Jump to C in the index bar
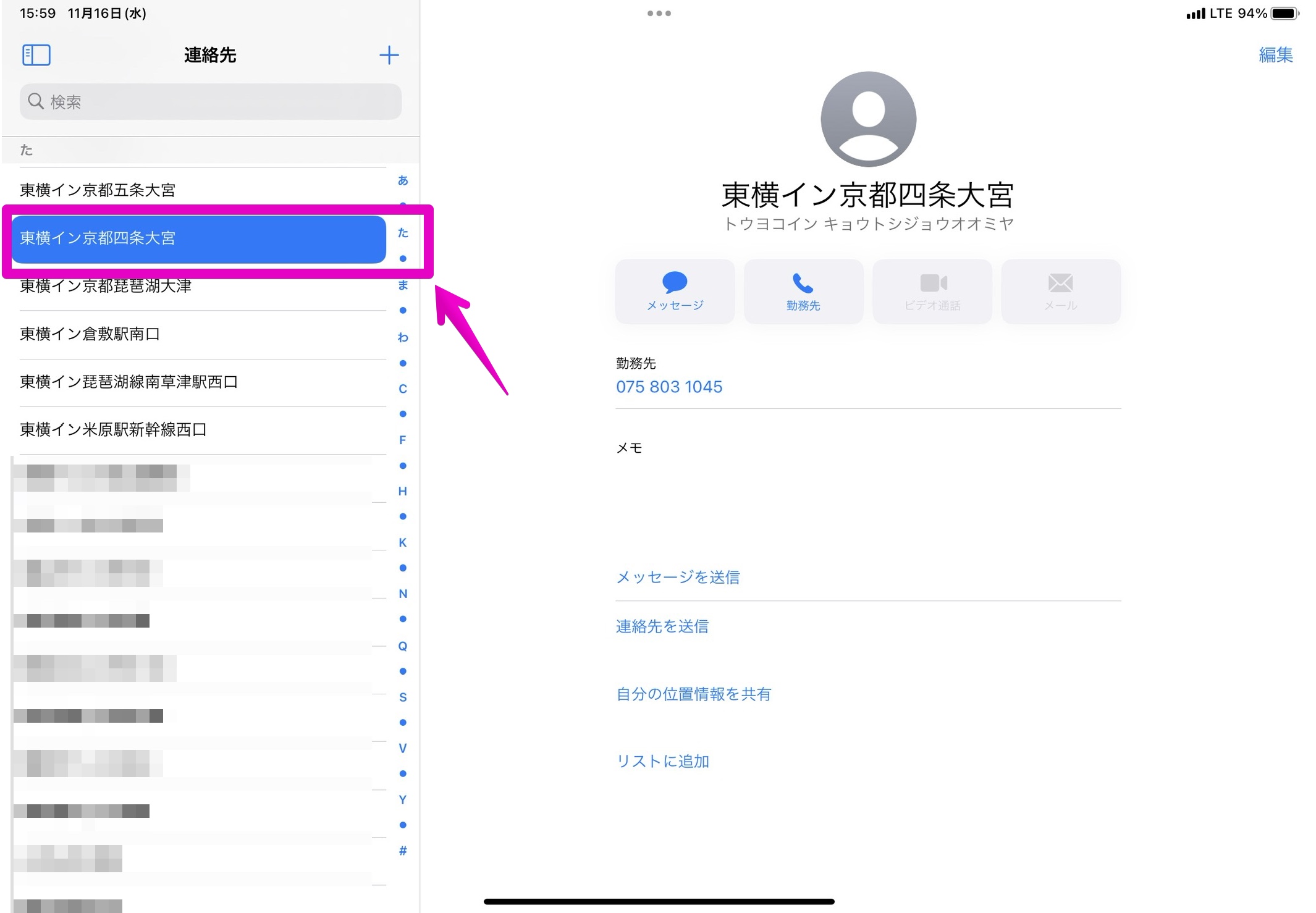The height and width of the screenshot is (913, 1316). pos(403,389)
